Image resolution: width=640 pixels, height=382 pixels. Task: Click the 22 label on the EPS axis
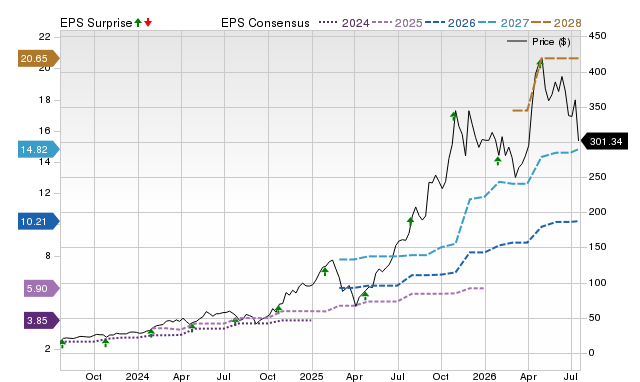click(44, 37)
